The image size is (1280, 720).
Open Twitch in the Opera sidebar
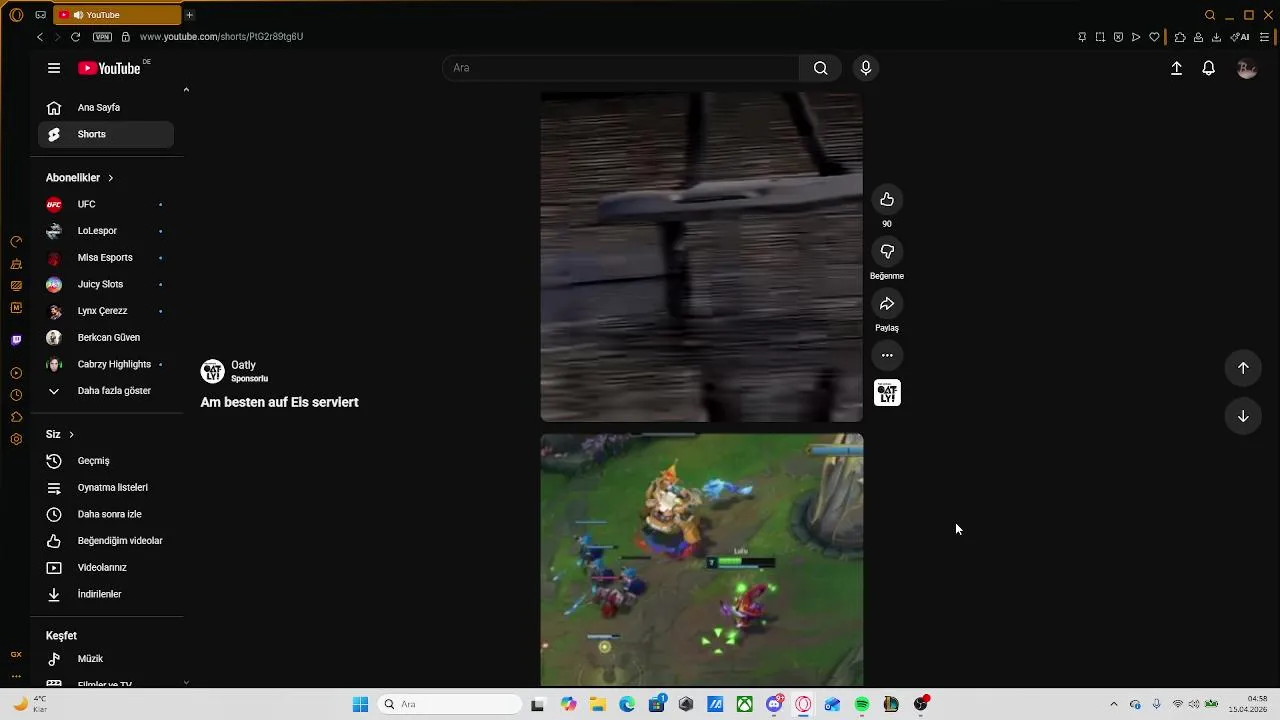pos(16,340)
